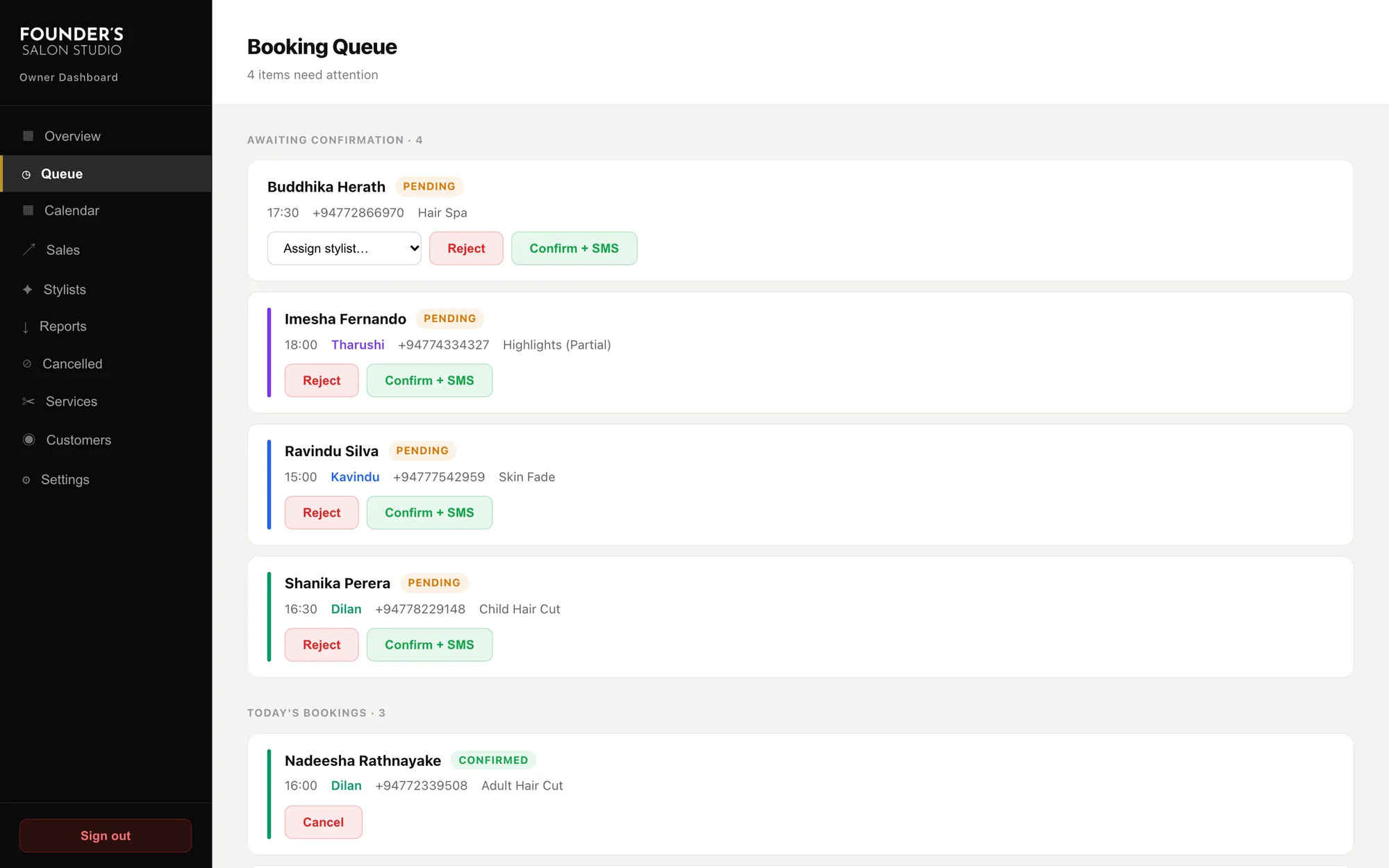Click the Services scissors icon
The image size is (1389, 868).
28,401
